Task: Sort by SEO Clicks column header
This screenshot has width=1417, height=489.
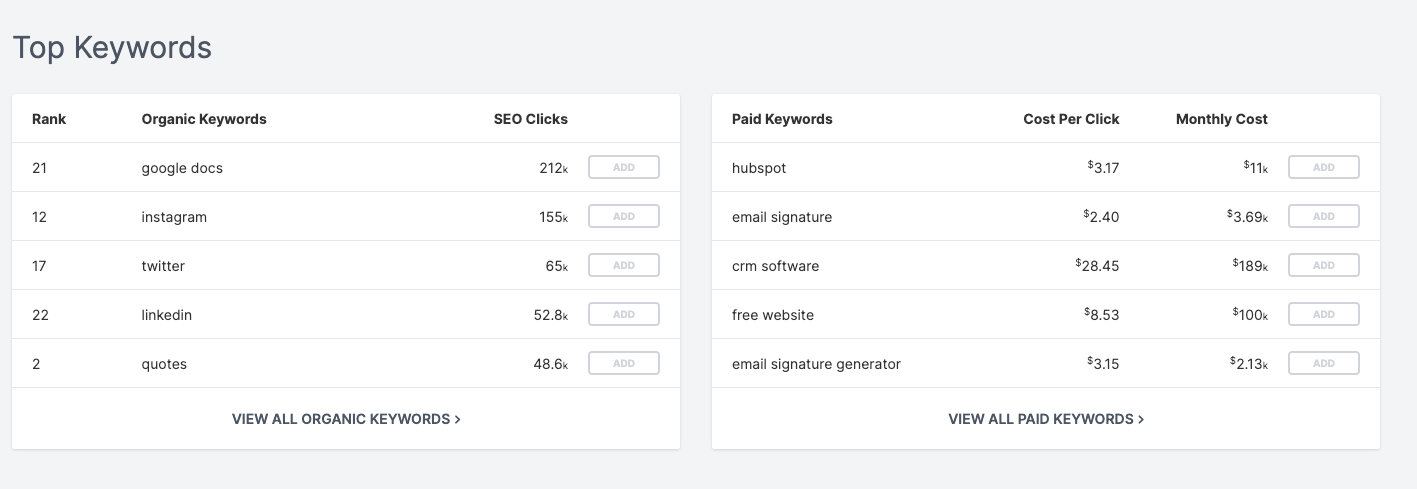Action: tap(530, 119)
